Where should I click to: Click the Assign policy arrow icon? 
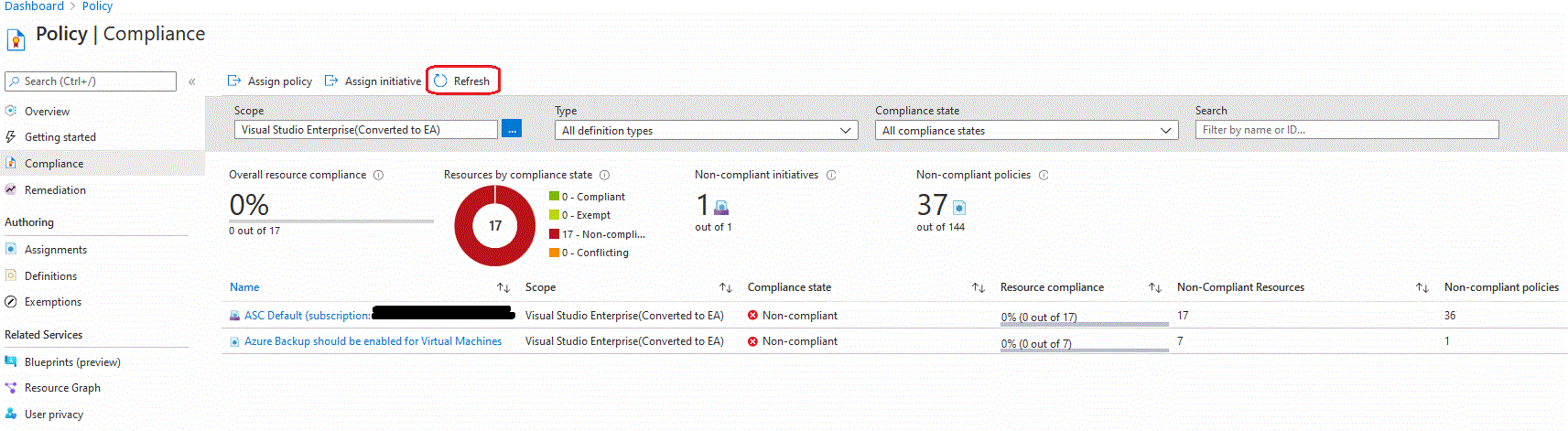click(x=234, y=81)
